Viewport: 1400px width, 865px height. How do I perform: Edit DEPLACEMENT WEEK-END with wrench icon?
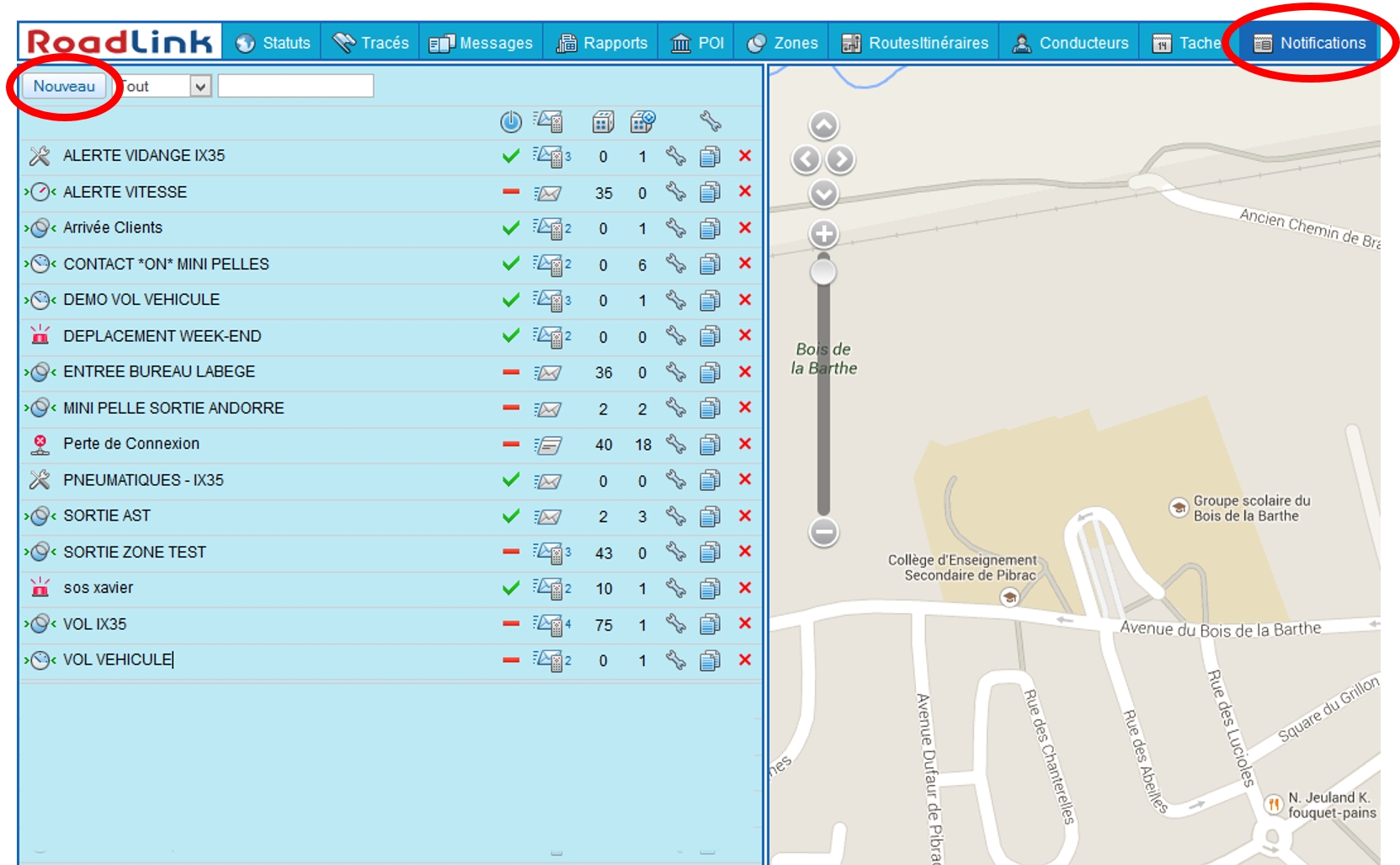tap(676, 336)
